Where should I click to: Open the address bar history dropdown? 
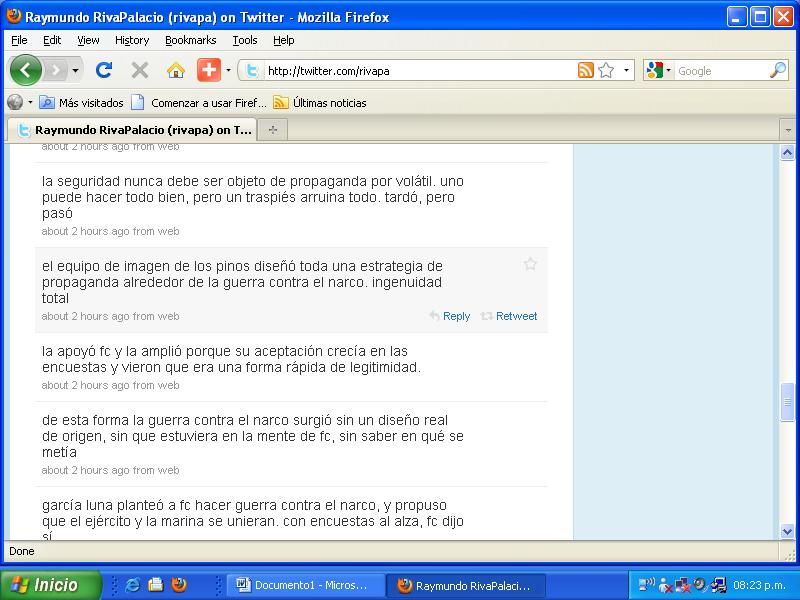coord(626,70)
